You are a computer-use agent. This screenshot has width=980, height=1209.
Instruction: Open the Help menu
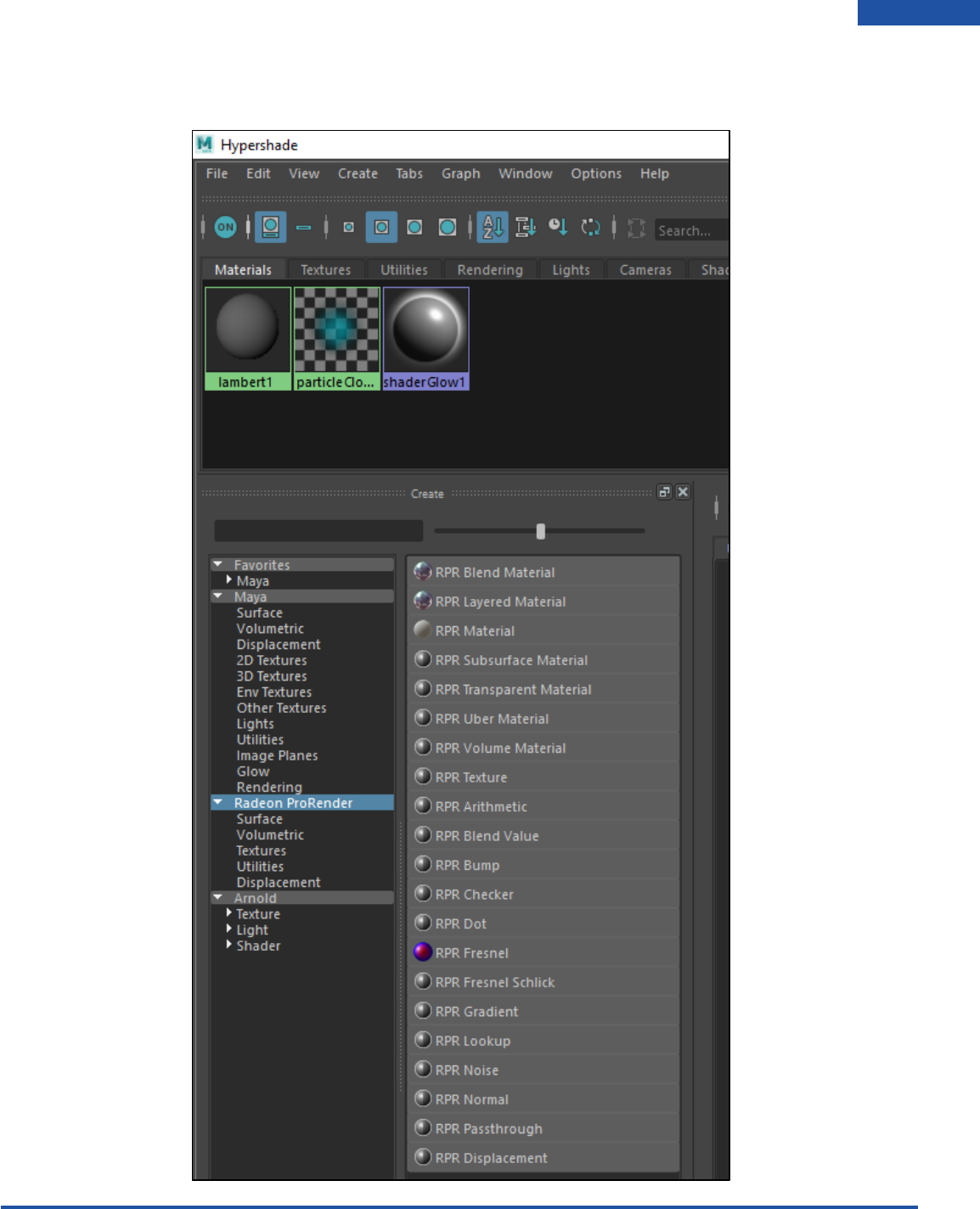655,173
